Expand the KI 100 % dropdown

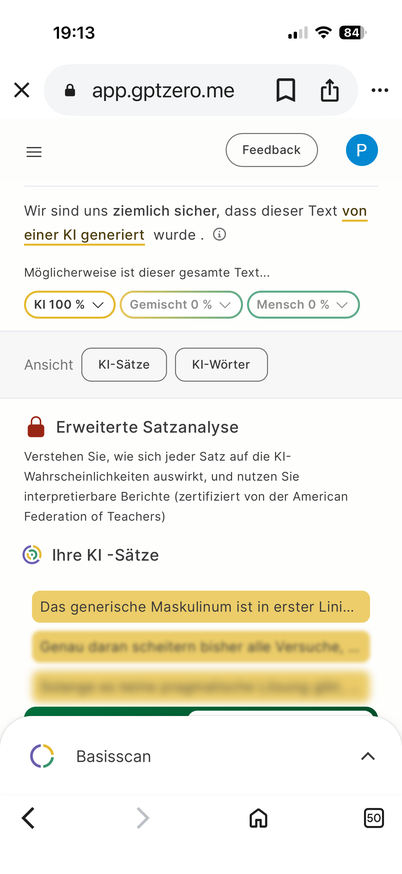(x=70, y=305)
